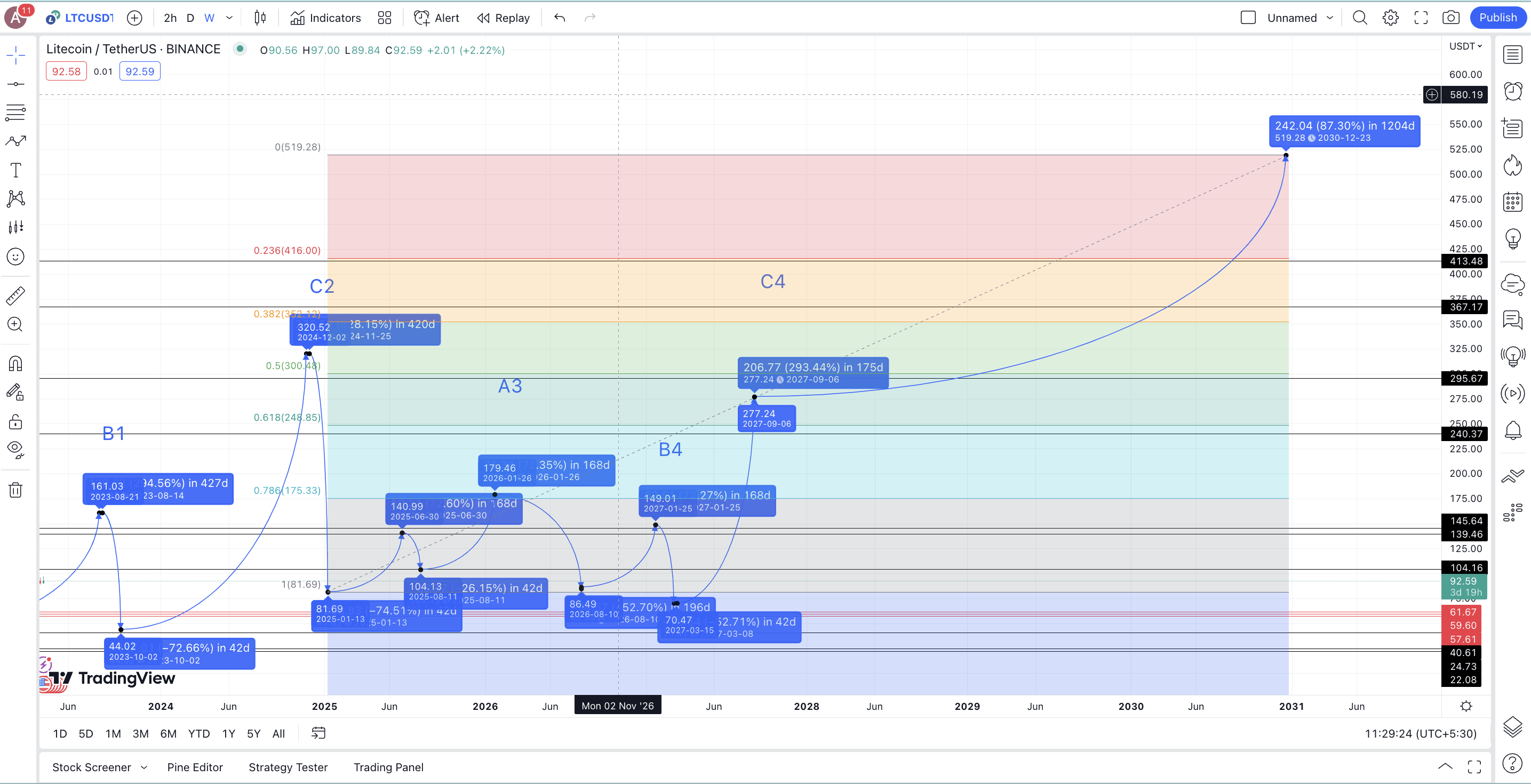1531x784 pixels.
Task: Click the LTCUSDT symbol search field
Action: [88, 18]
